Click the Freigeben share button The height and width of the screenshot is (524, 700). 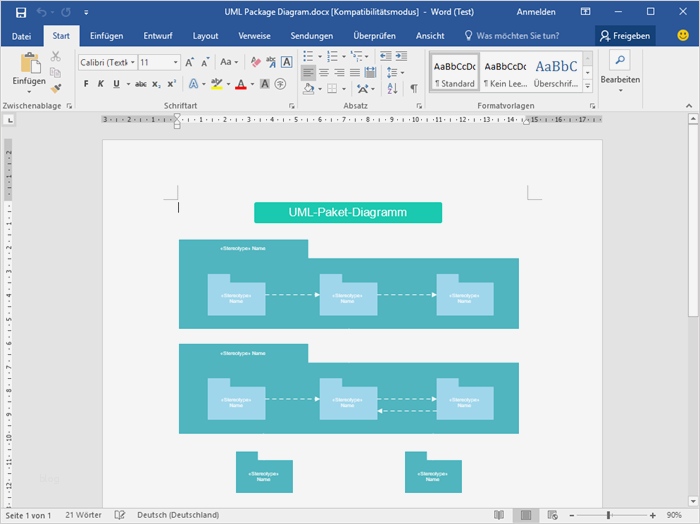pos(625,36)
